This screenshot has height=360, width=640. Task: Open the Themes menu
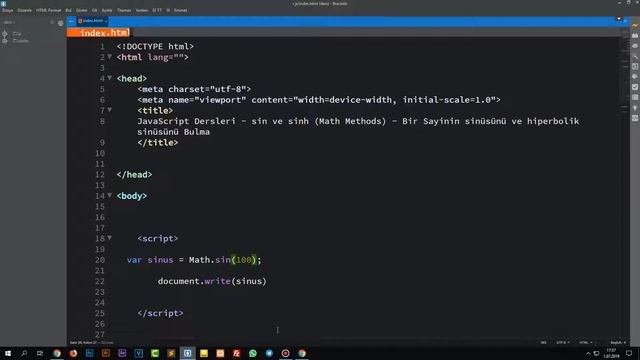[x=124, y=10]
